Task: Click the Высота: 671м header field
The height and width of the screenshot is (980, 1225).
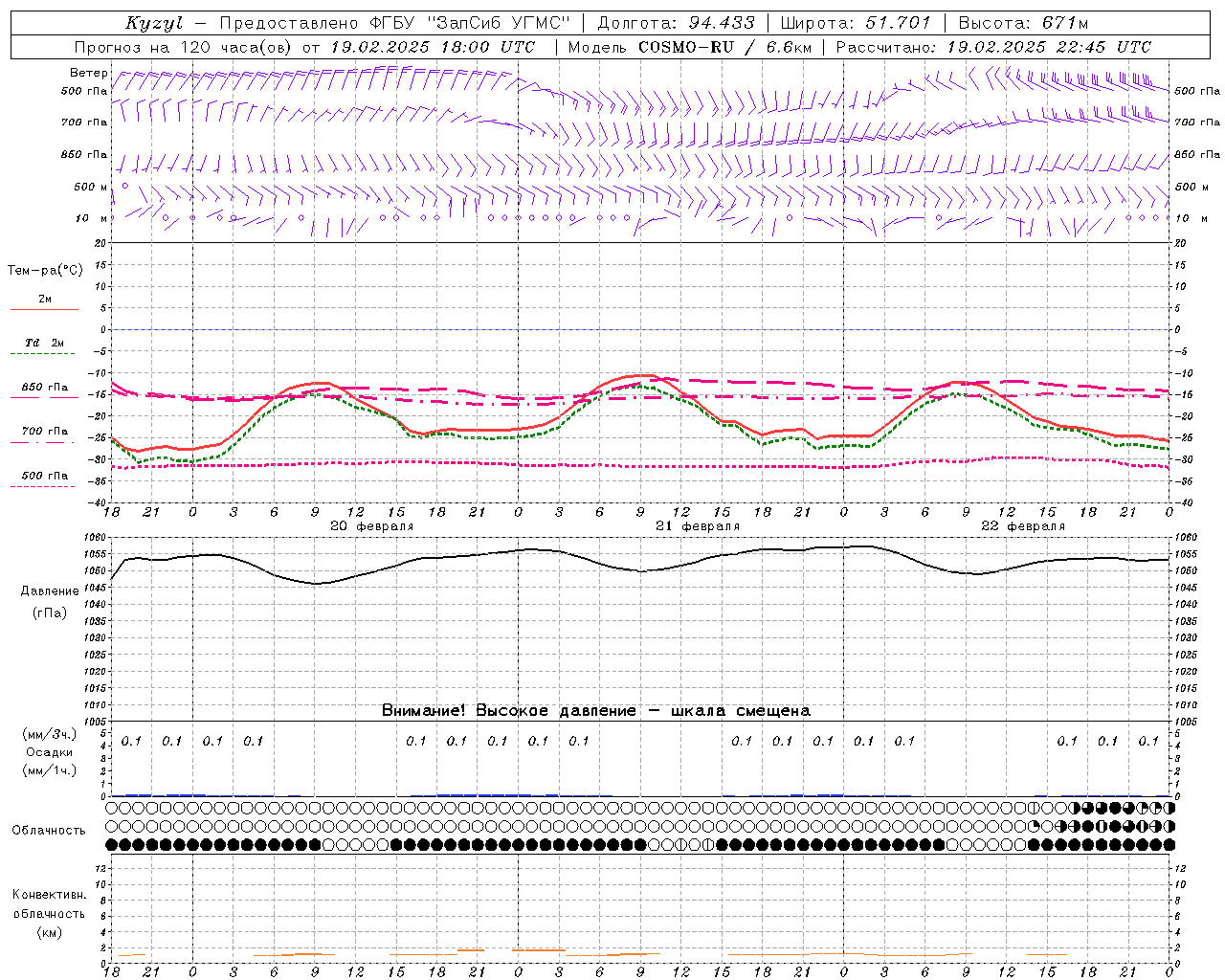Action: point(1023,23)
